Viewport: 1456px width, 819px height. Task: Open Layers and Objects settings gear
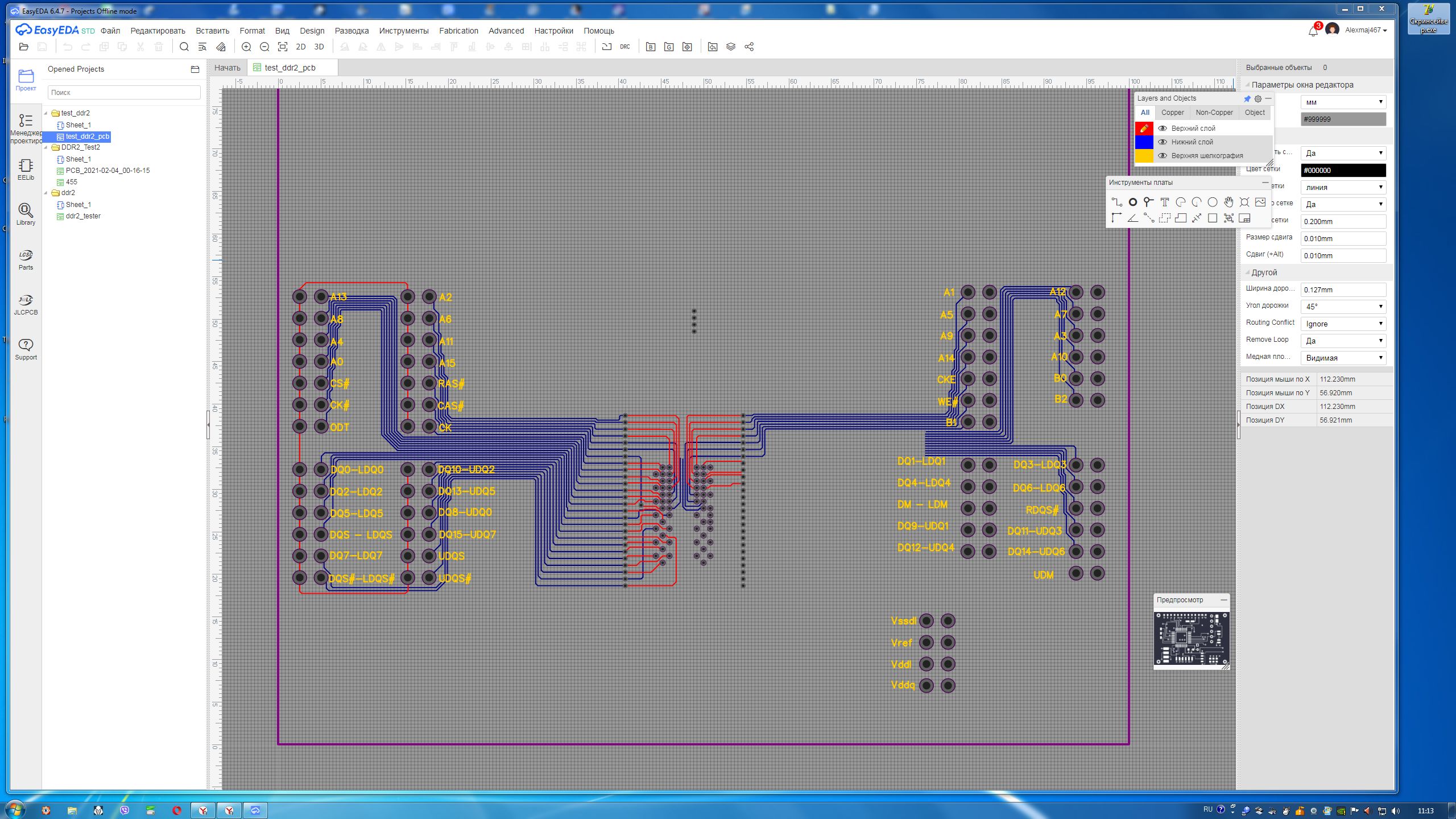pyautogui.click(x=1258, y=98)
